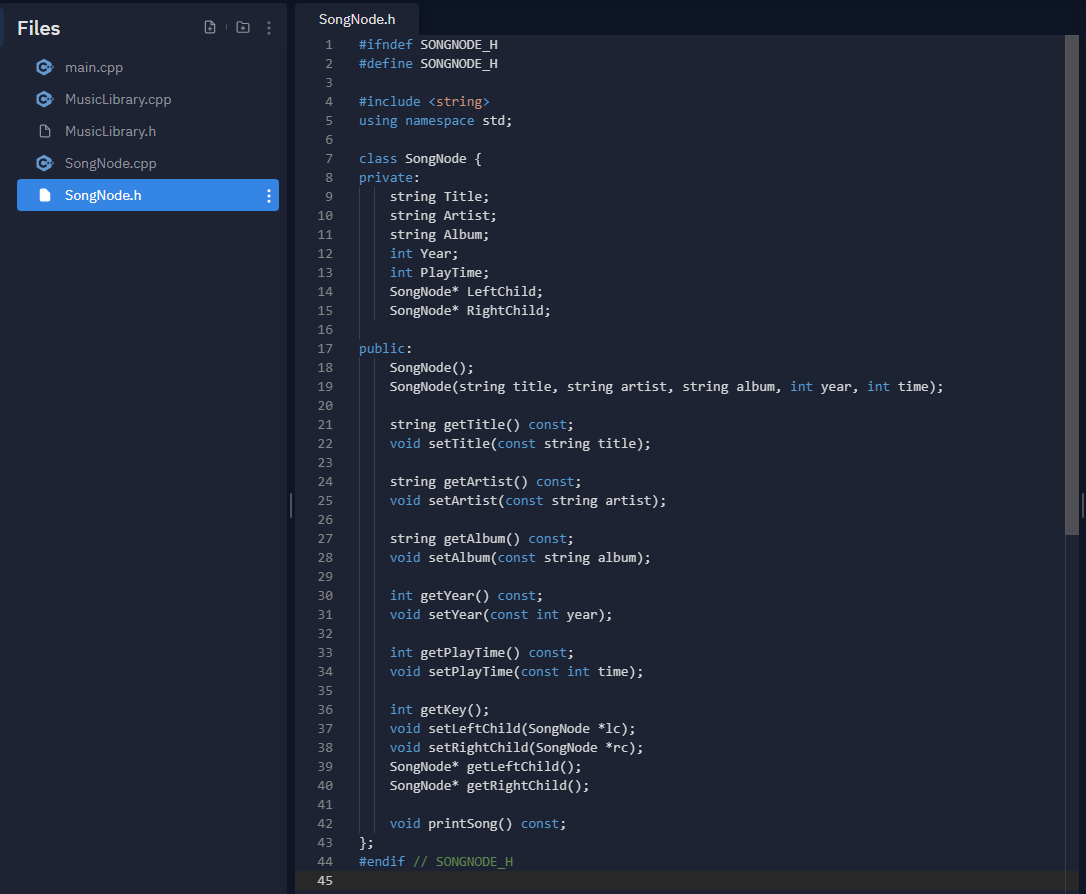Click line number 17 in the gutter
This screenshot has height=894, width=1086.
(325, 348)
